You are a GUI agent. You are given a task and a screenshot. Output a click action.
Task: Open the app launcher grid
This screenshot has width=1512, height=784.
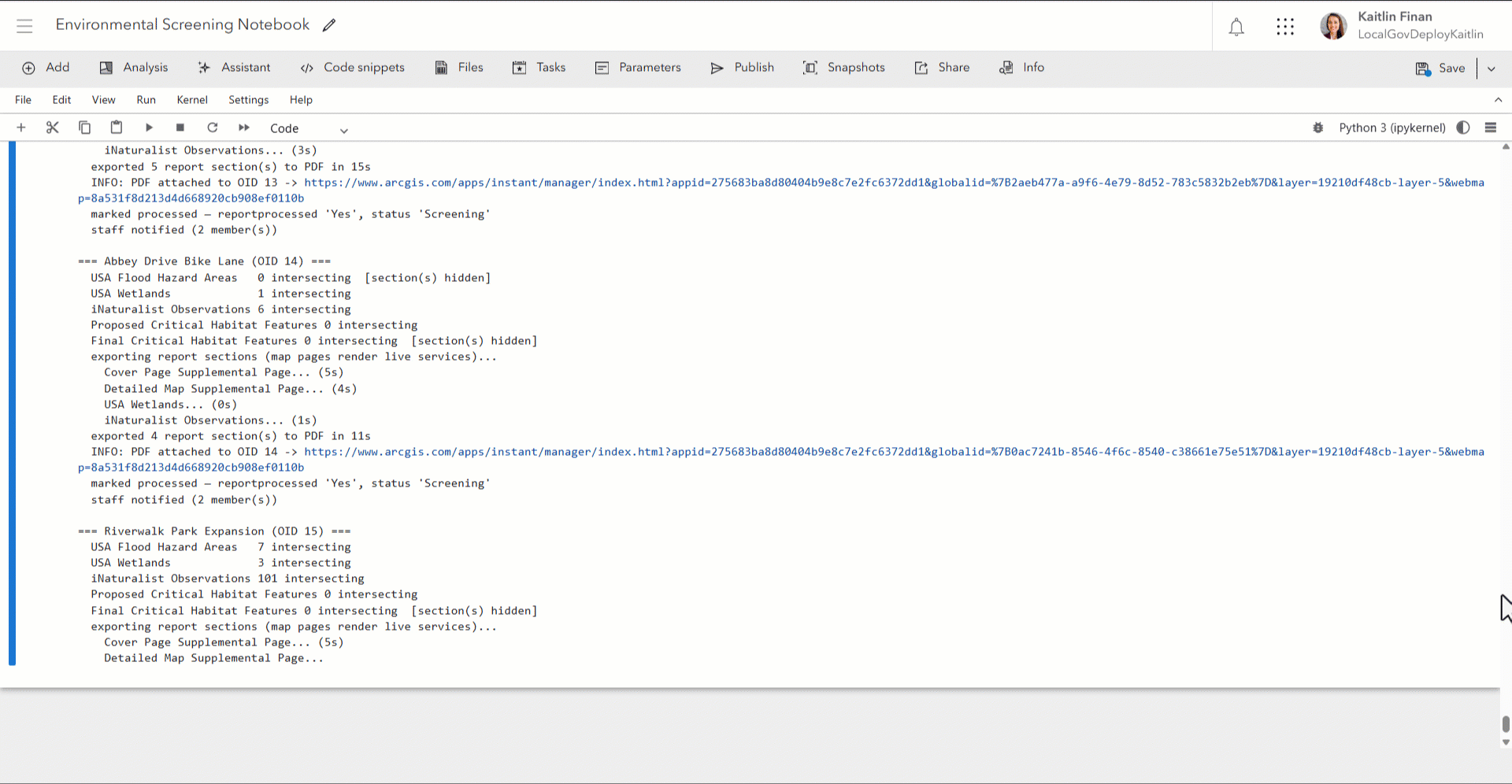[x=1285, y=27]
